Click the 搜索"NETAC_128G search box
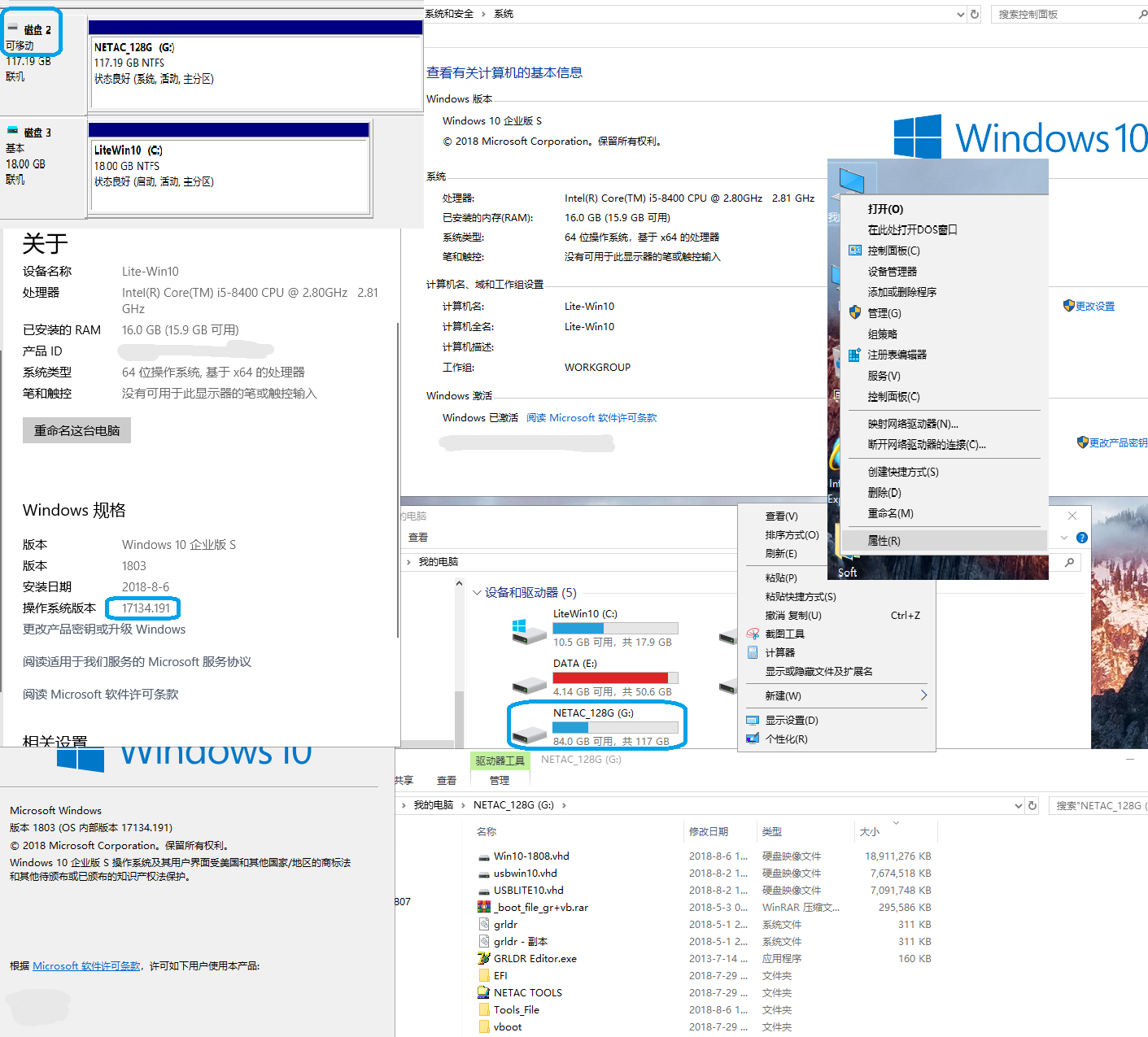 (1098, 805)
